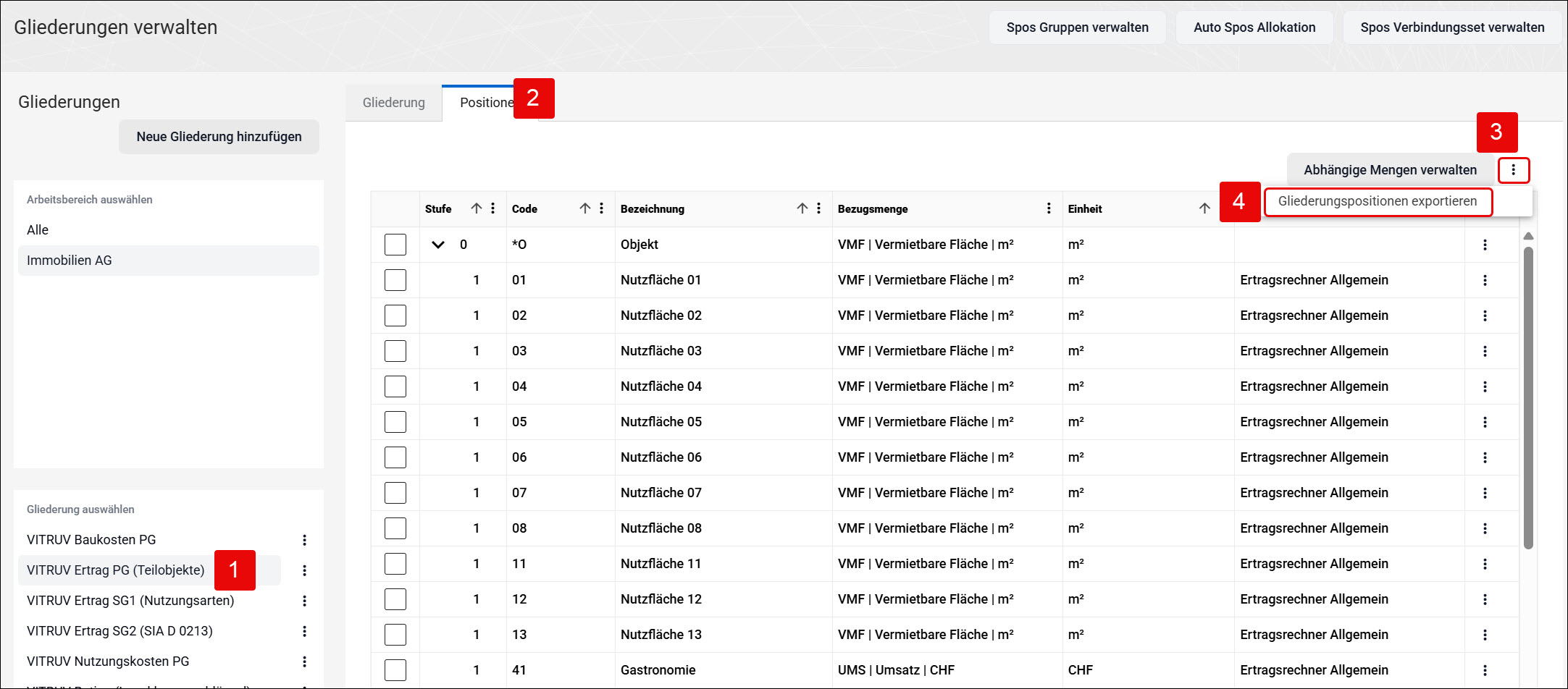The image size is (1568, 689).
Task: Tick checkbox for Nutzfläche 01
Action: coord(395,280)
